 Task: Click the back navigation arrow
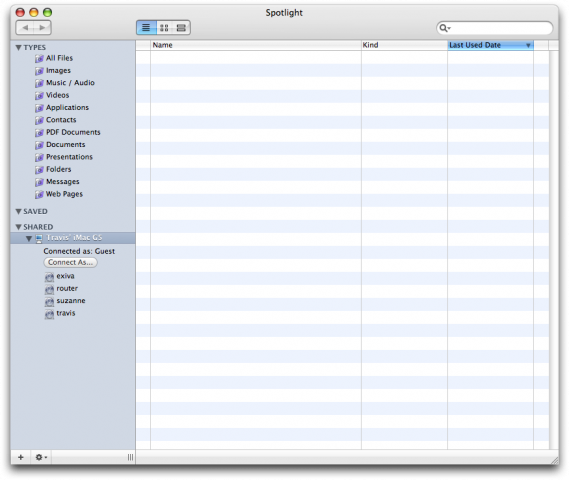pos(25,28)
